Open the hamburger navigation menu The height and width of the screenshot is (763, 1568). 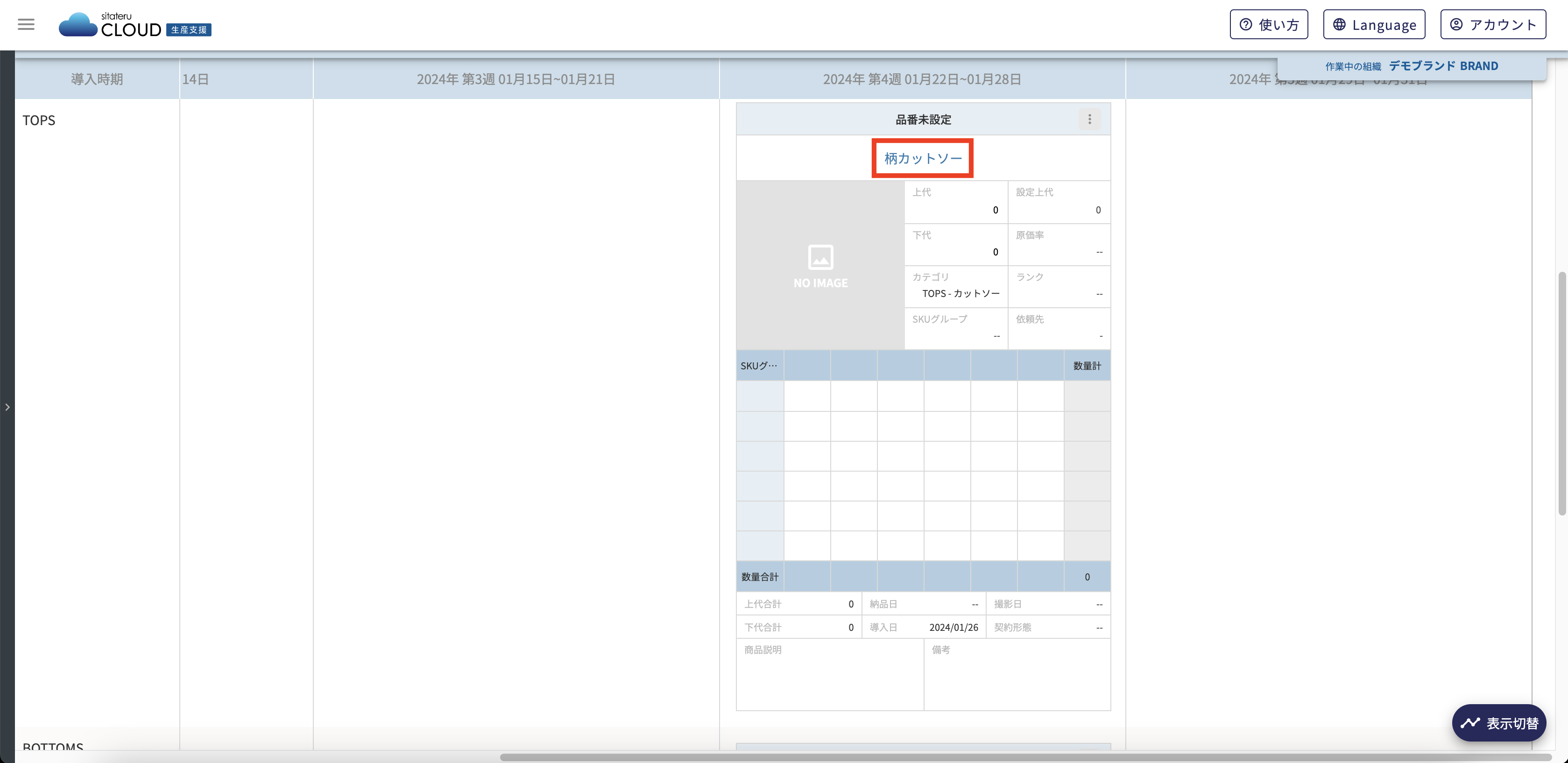(26, 24)
